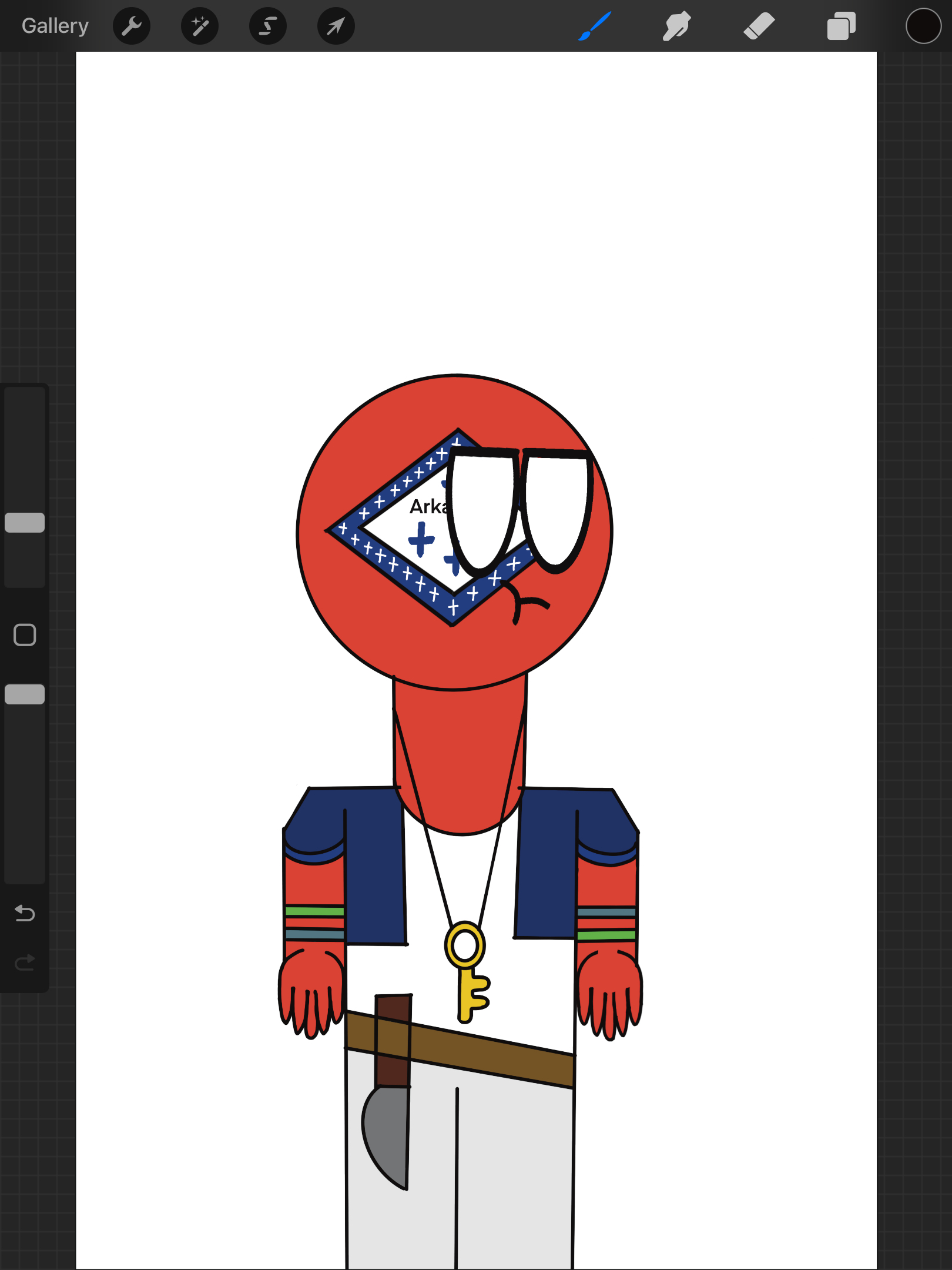
Task: Tap the Modify square button in sidebar
Action: [25, 635]
